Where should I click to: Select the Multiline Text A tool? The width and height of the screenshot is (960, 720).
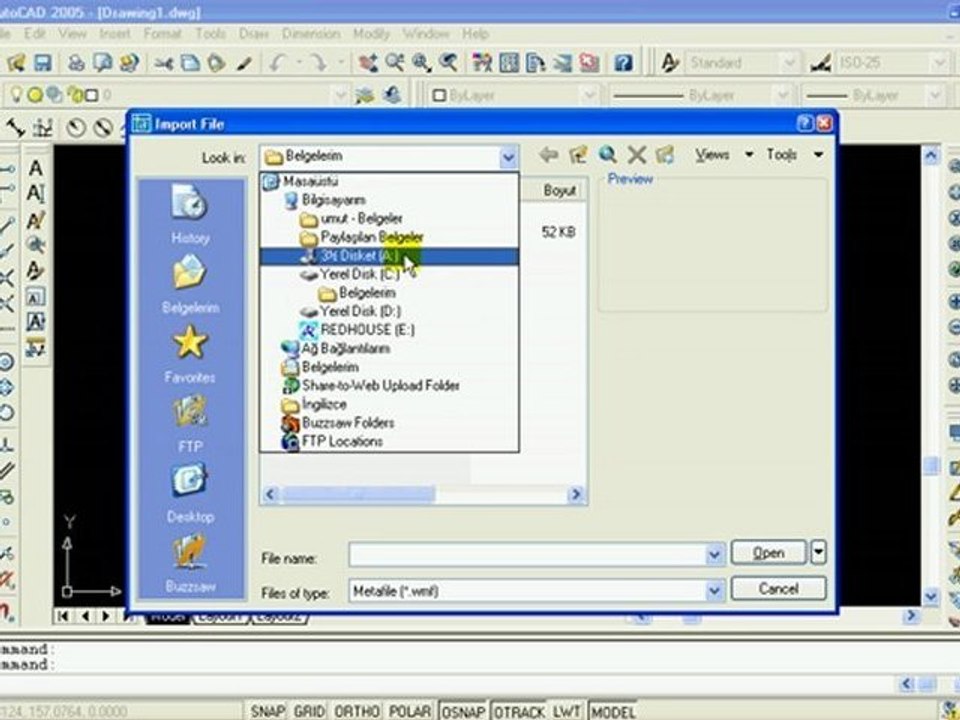tap(36, 167)
